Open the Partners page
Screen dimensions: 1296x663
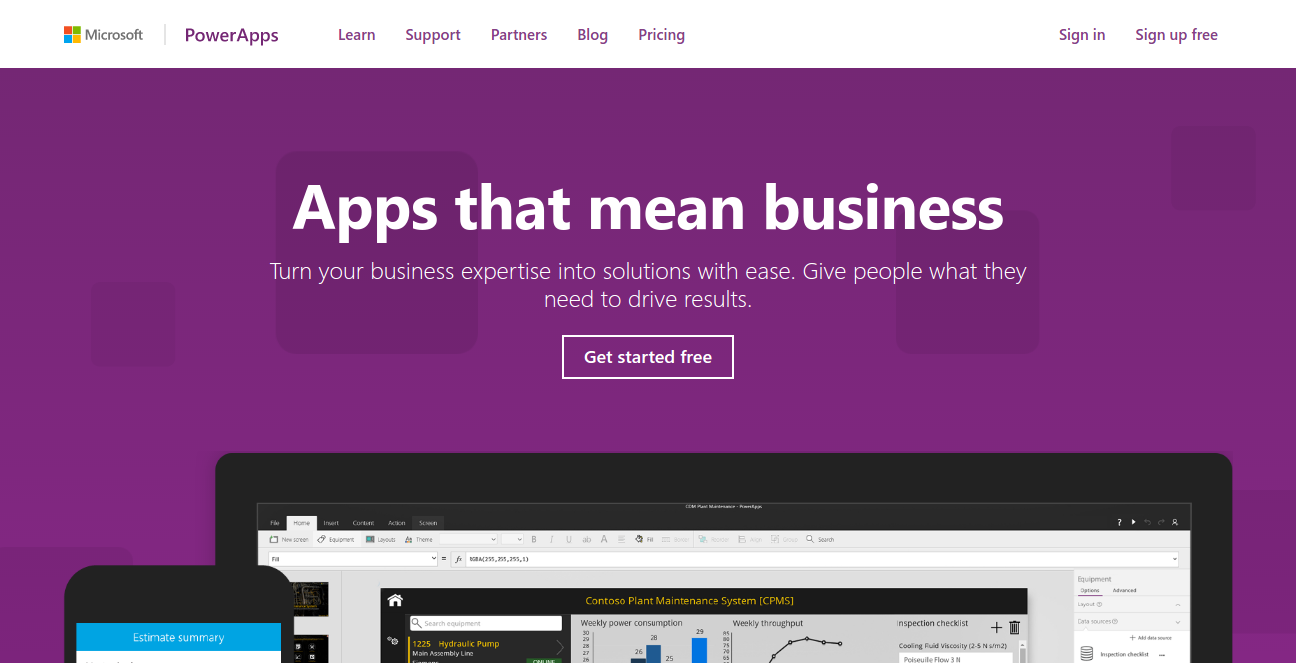click(519, 35)
